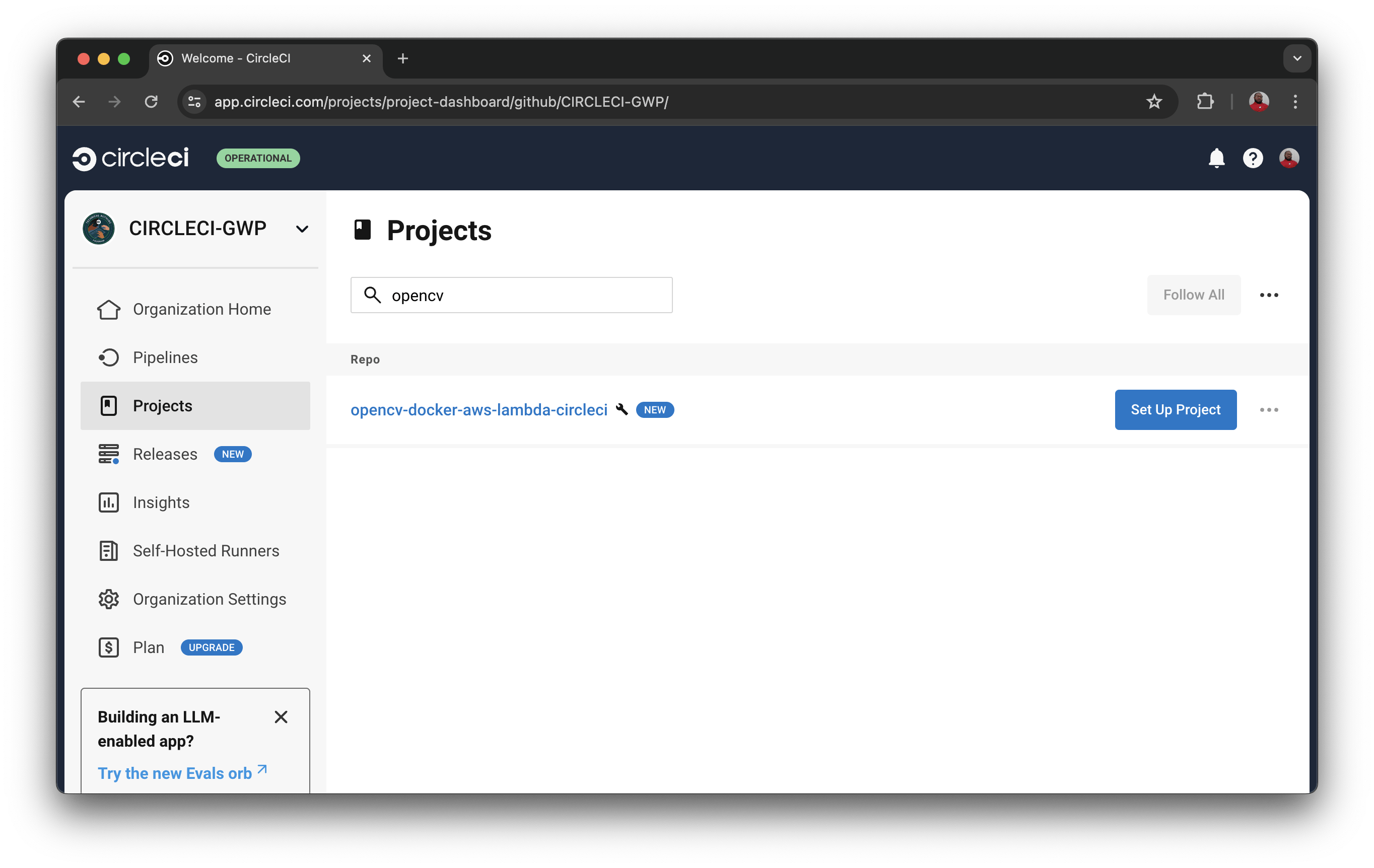Dismiss the LLM-enabled app promo banner
1374x868 pixels.
282,717
